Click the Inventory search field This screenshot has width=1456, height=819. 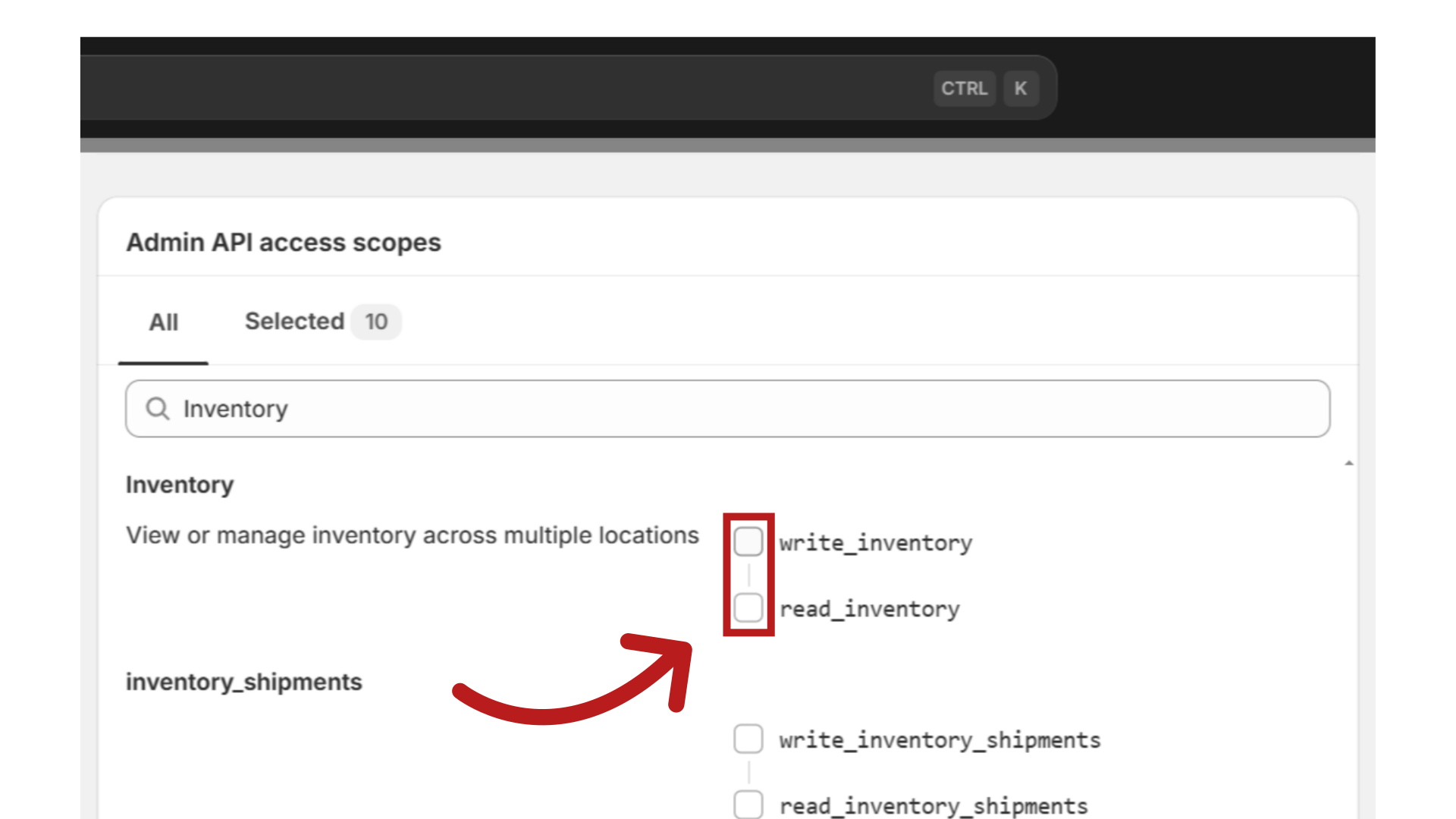pyautogui.click(x=727, y=409)
